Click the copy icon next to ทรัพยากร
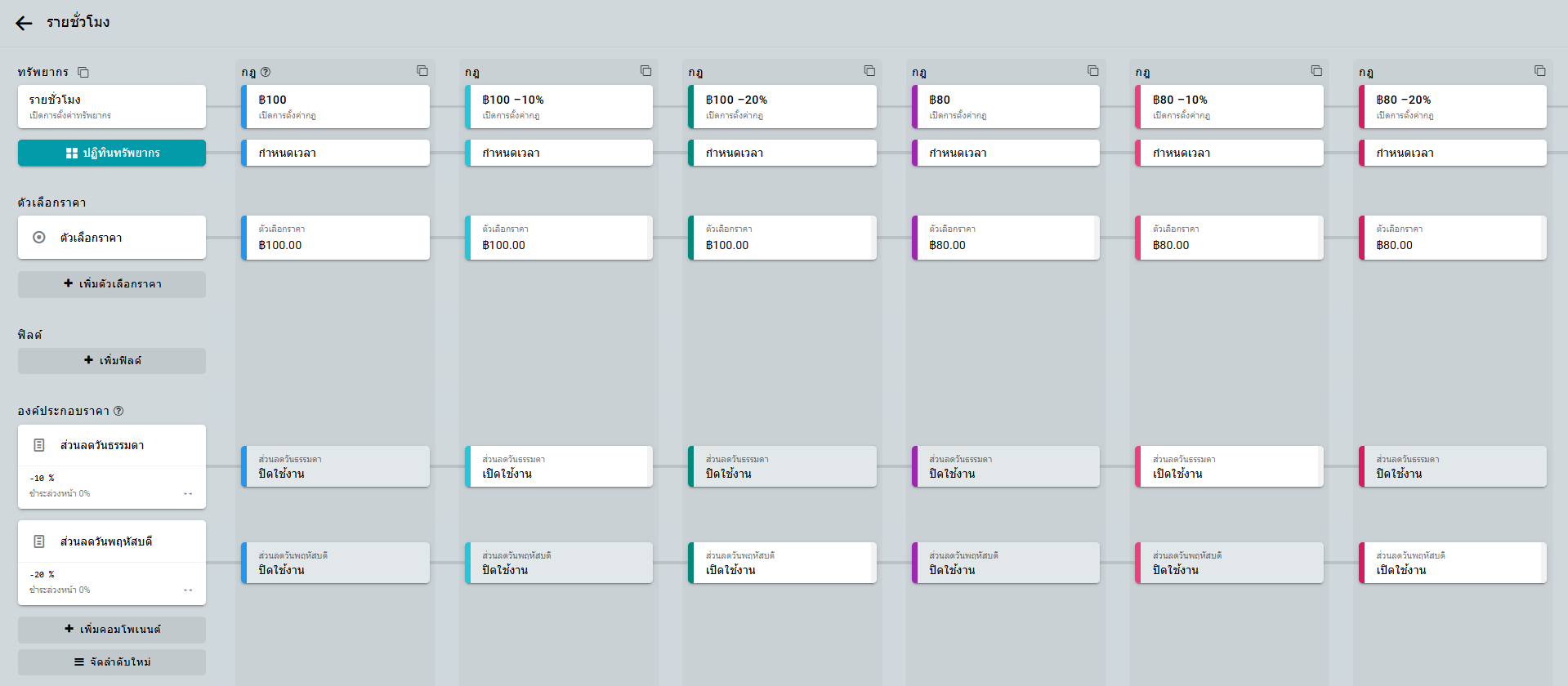The width and height of the screenshot is (1568, 686). click(x=83, y=72)
